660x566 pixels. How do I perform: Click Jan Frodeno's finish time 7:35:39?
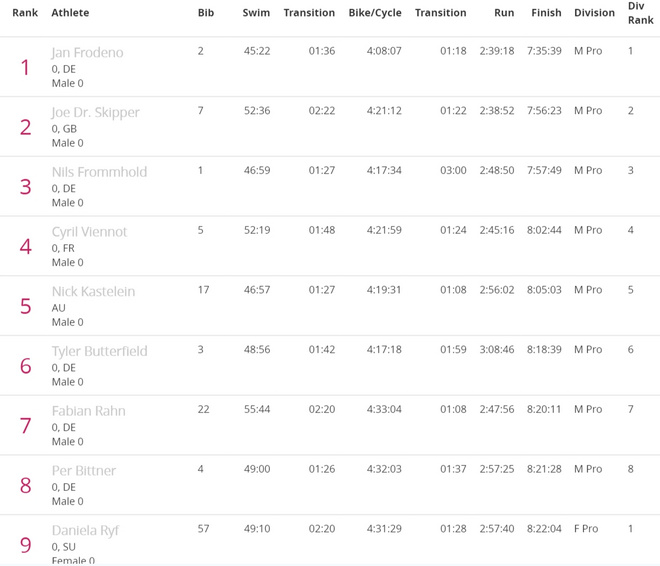click(x=544, y=51)
